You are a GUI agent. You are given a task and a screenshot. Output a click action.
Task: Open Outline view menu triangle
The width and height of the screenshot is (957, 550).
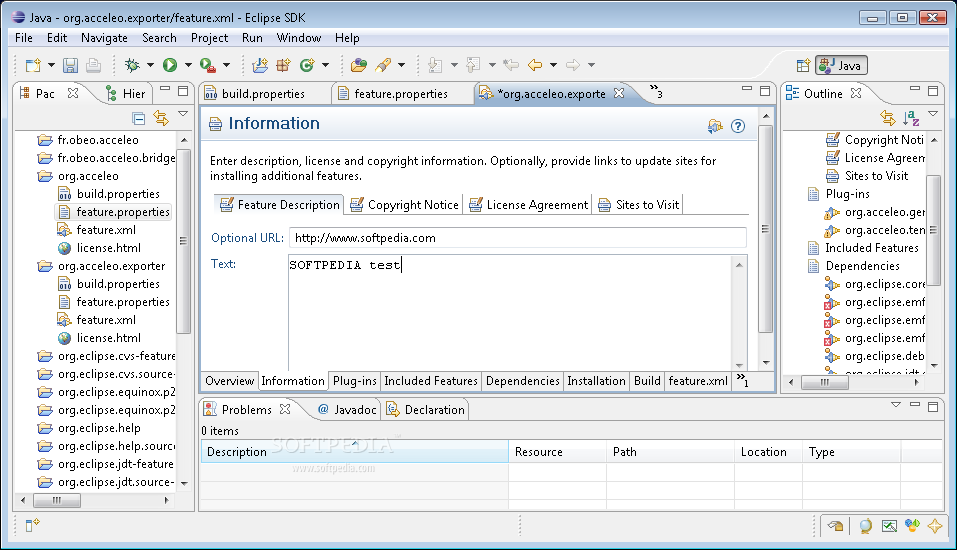point(933,114)
